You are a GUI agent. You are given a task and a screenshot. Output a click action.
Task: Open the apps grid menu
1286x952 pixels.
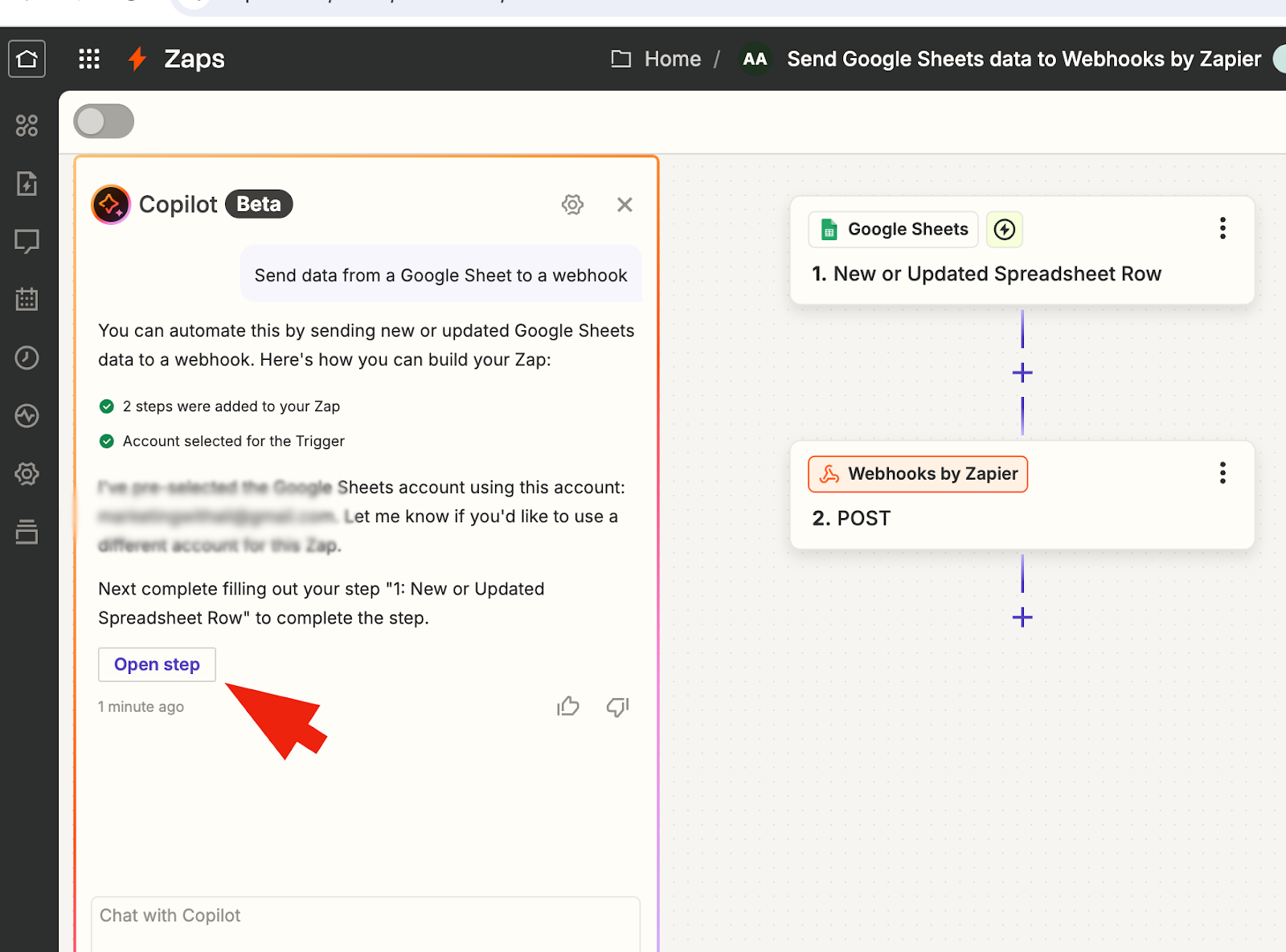(89, 59)
